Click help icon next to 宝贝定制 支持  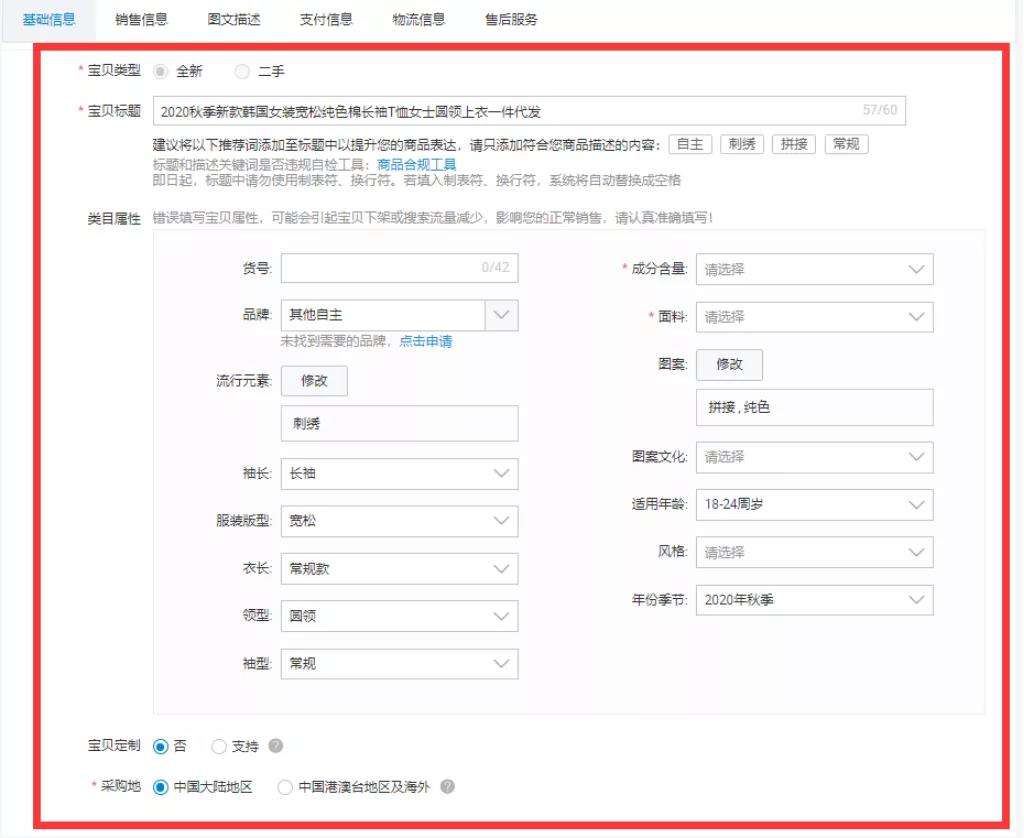[277, 746]
